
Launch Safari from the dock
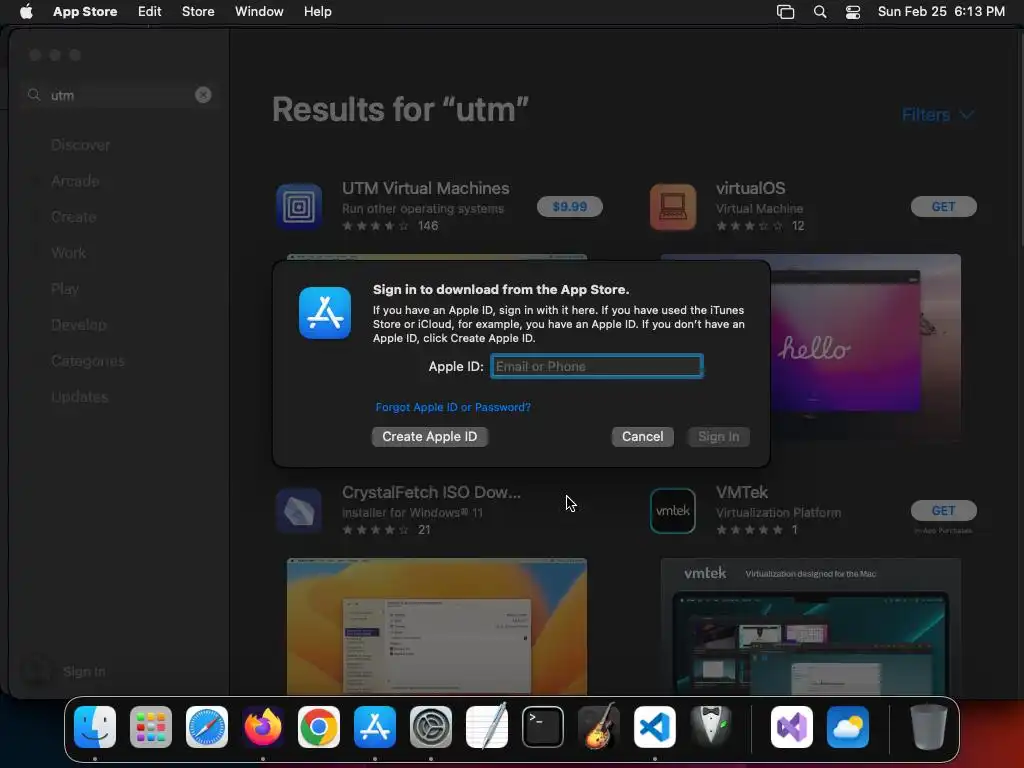coord(207,727)
